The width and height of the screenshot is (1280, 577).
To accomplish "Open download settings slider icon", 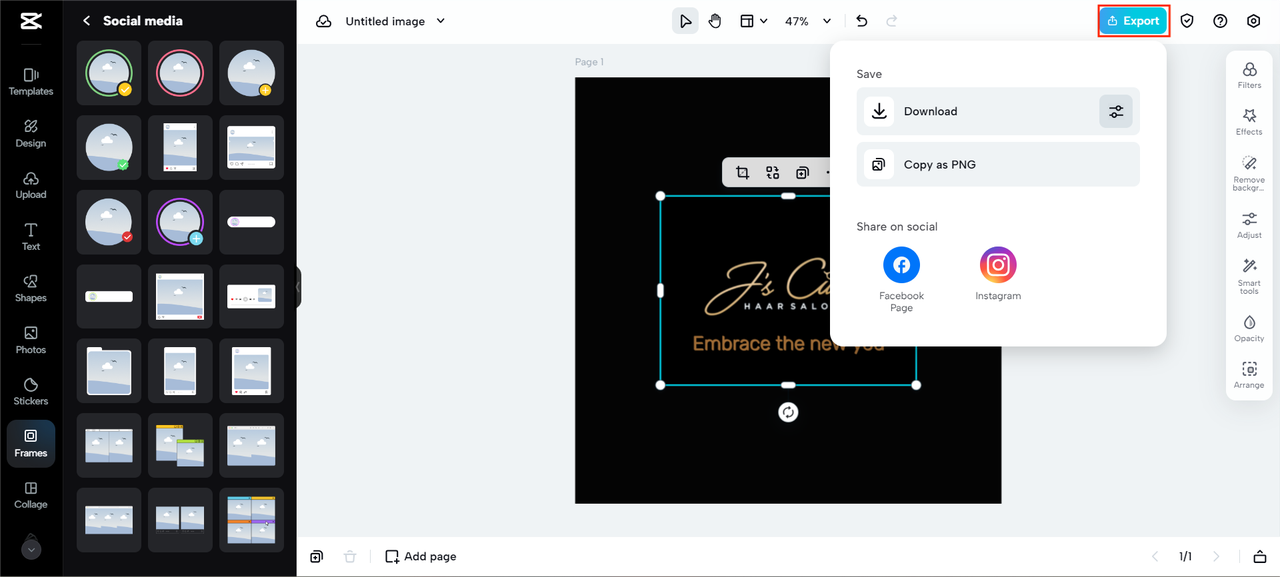I will pyautogui.click(x=1116, y=111).
